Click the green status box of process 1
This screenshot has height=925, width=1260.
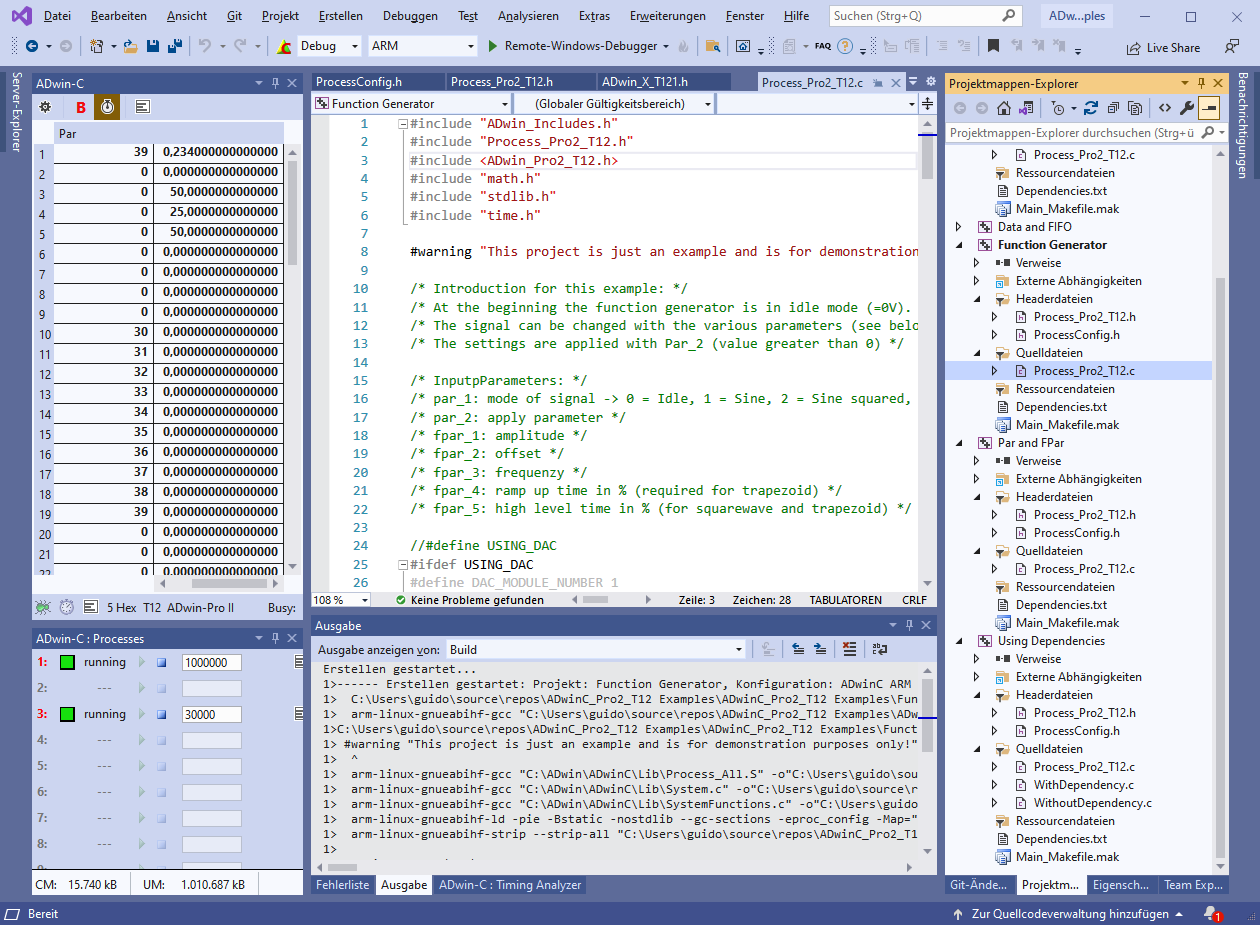67,662
